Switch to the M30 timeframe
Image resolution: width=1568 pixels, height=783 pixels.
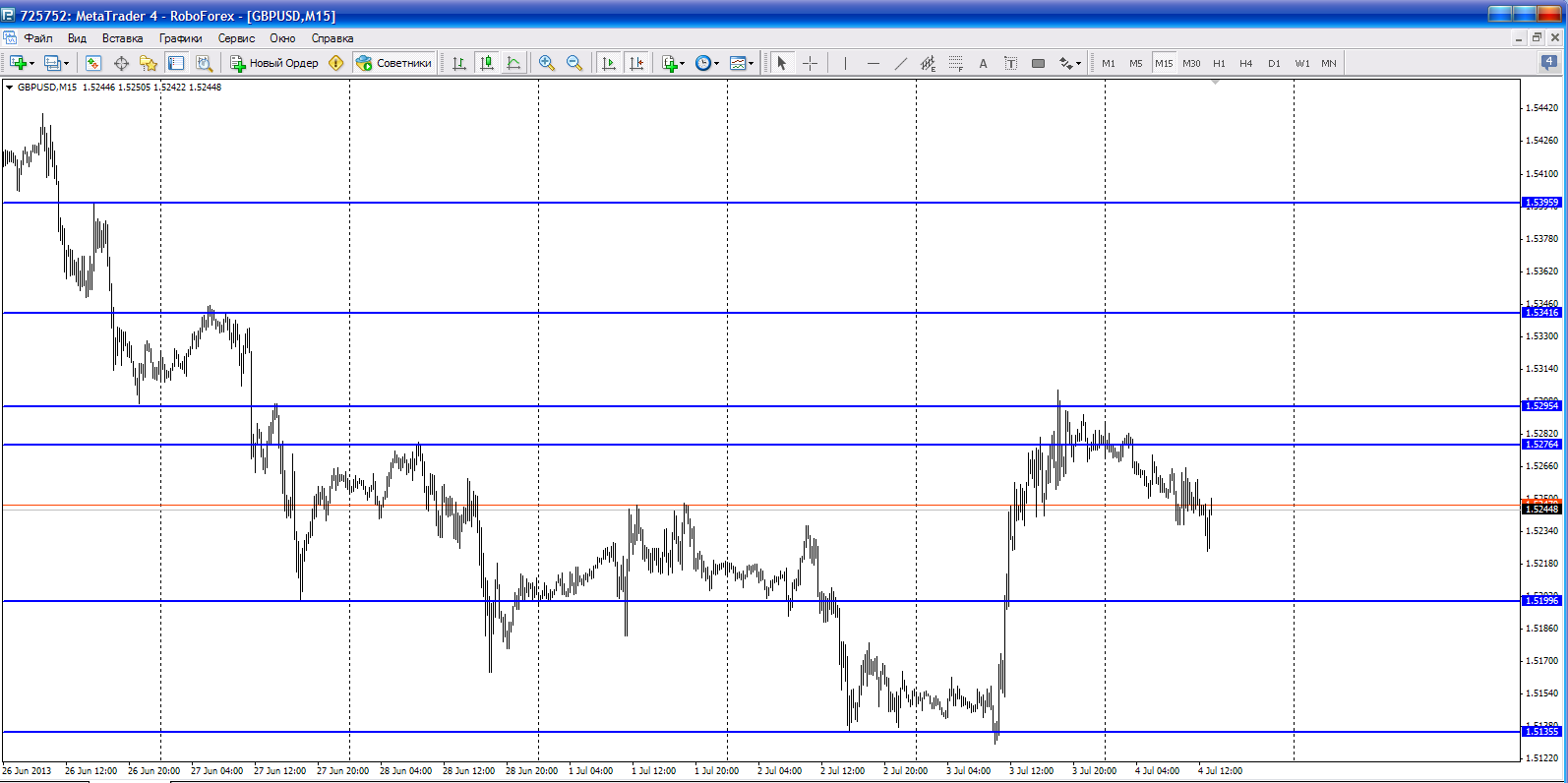coord(1191,63)
